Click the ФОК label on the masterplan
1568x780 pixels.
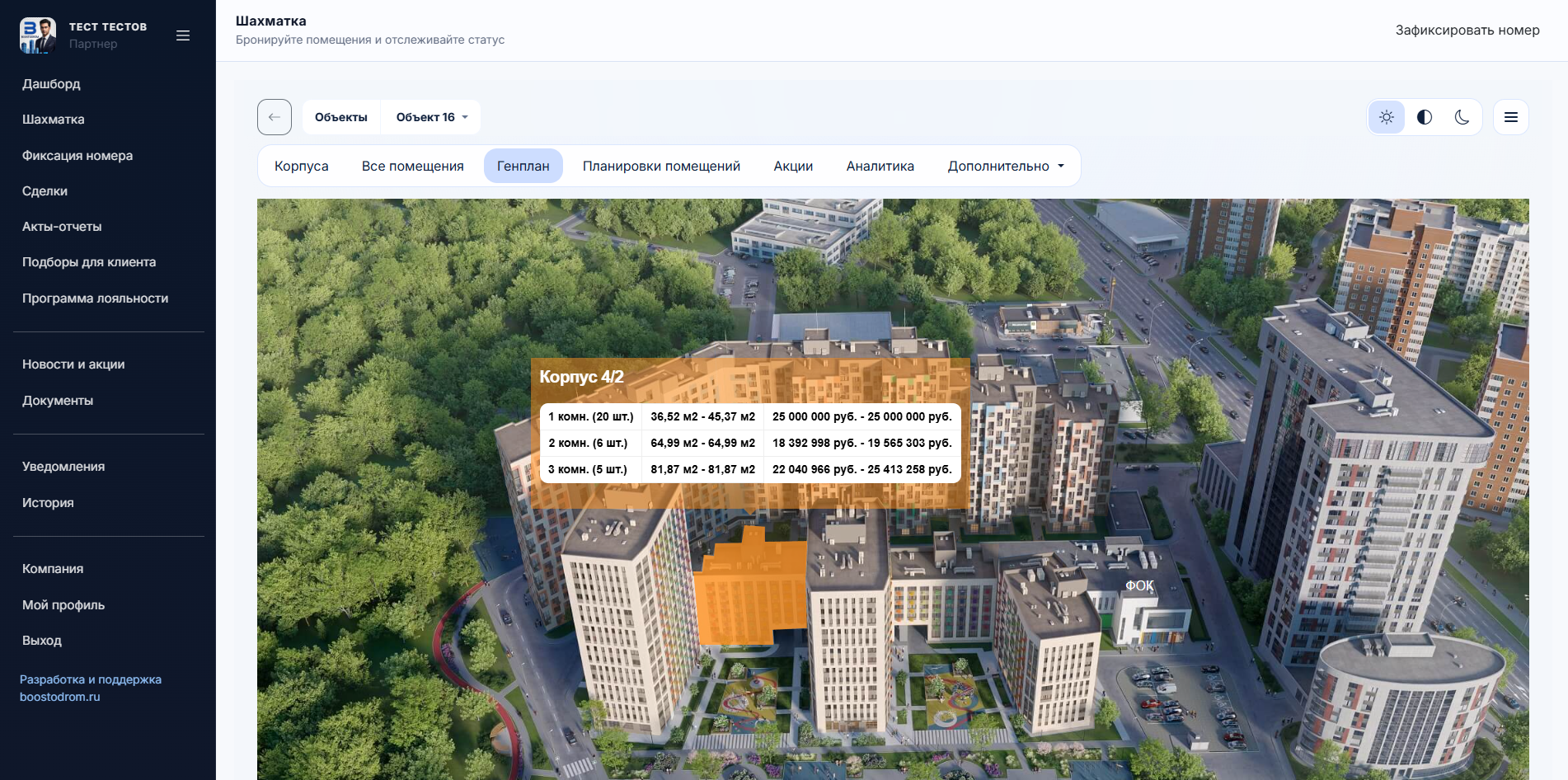pyautogui.click(x=1139, y=585)
